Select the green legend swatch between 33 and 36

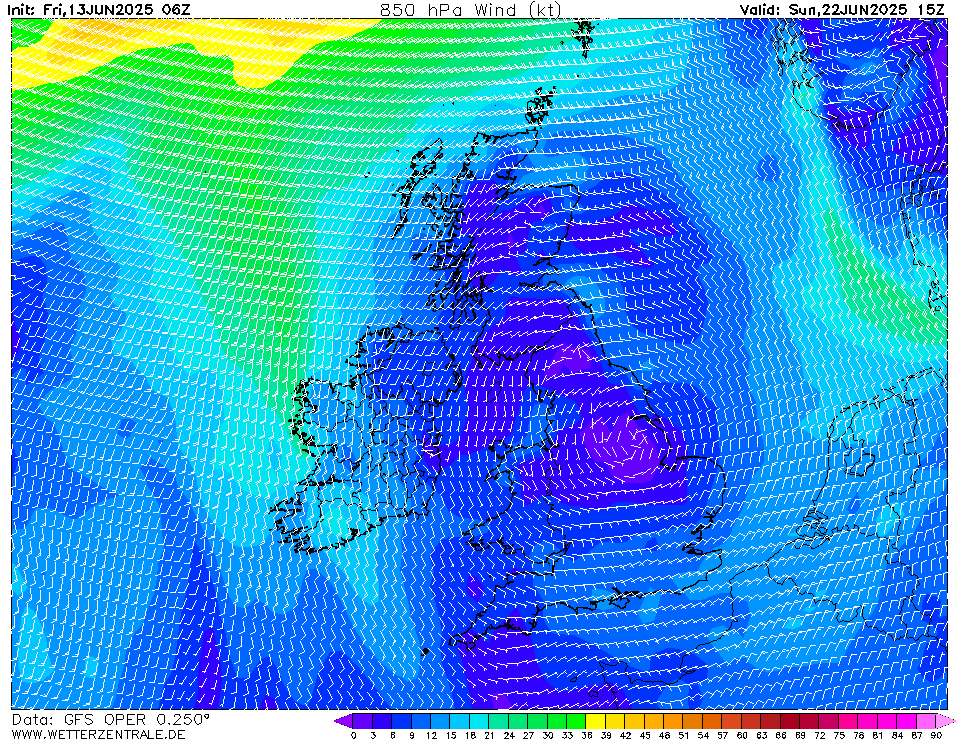tap(577, 721)
